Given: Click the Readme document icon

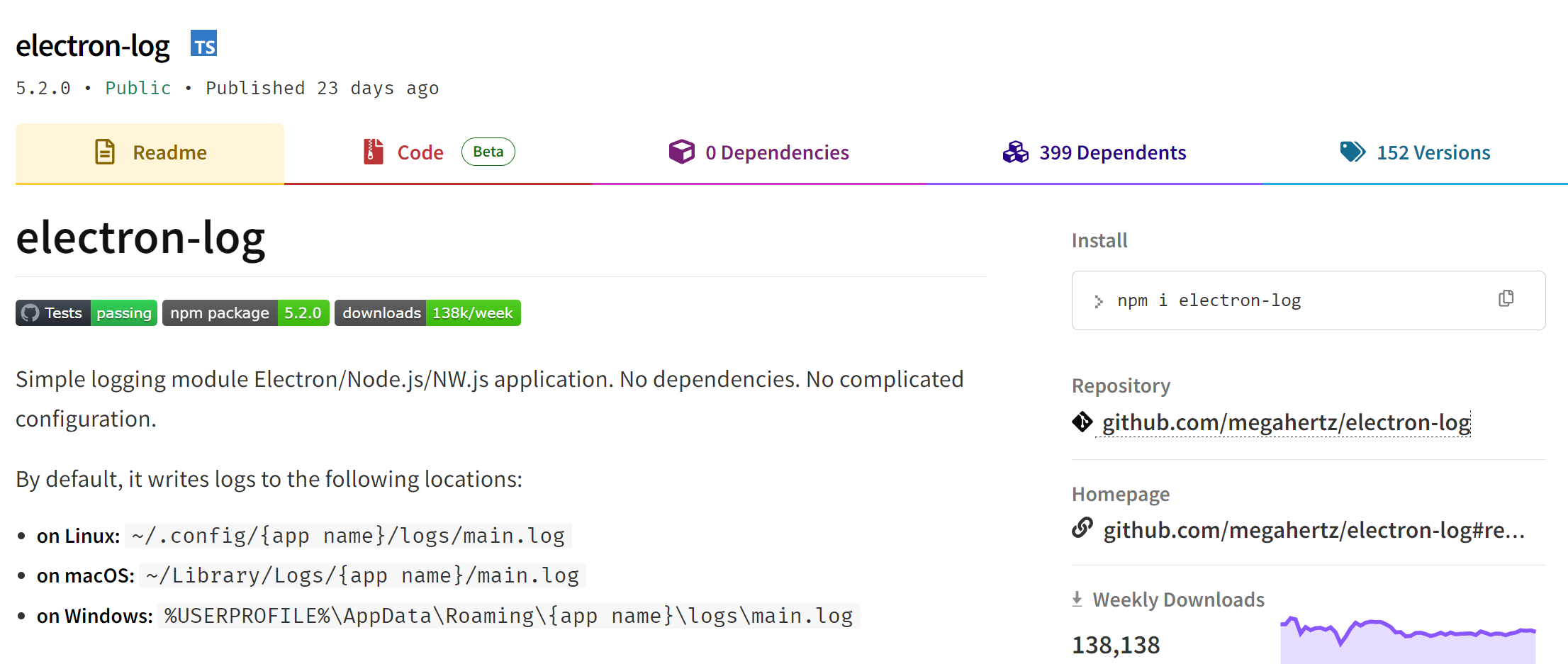Looking at the screenshot, I should tap(105, 152).
